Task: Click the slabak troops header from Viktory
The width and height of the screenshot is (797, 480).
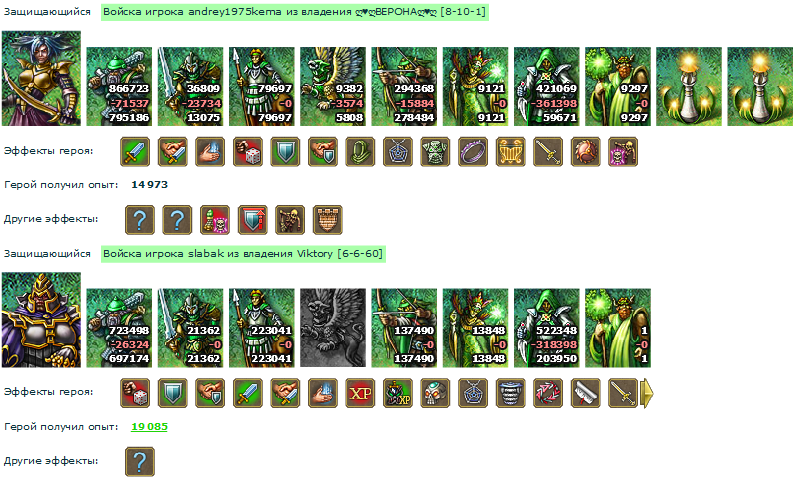Action: pyautogui.click(x=243, y=253)
